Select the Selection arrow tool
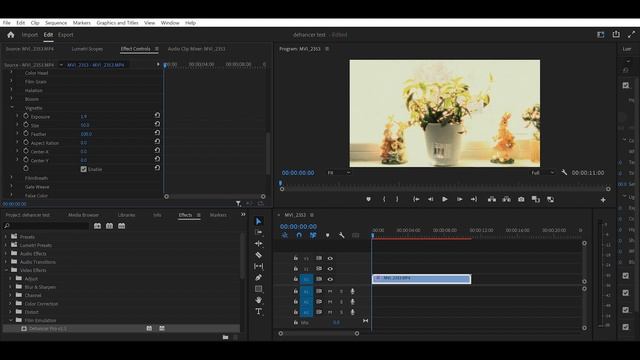640x360 pixels. pos(258,221)
